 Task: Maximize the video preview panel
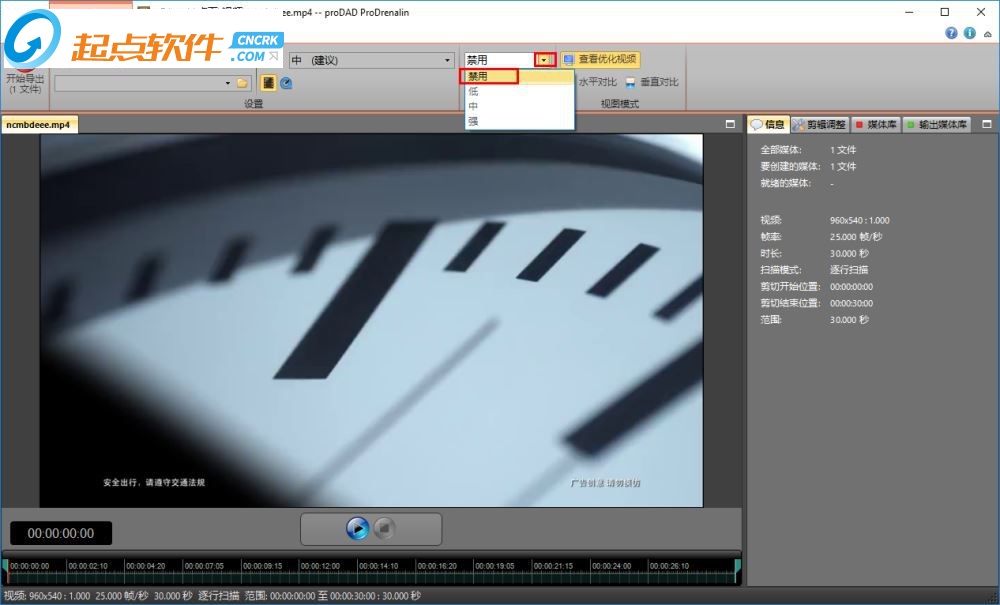pos(730,124)
